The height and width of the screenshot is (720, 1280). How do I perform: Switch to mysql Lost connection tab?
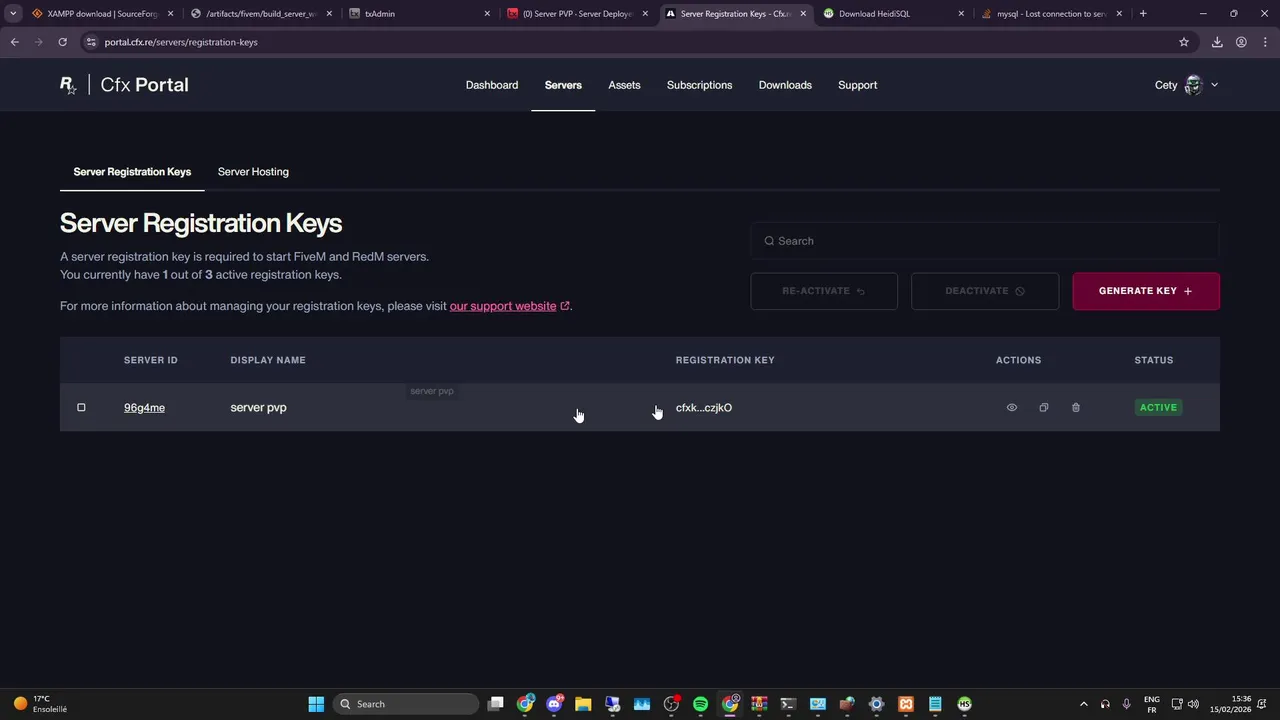(x=1052, y=14)
